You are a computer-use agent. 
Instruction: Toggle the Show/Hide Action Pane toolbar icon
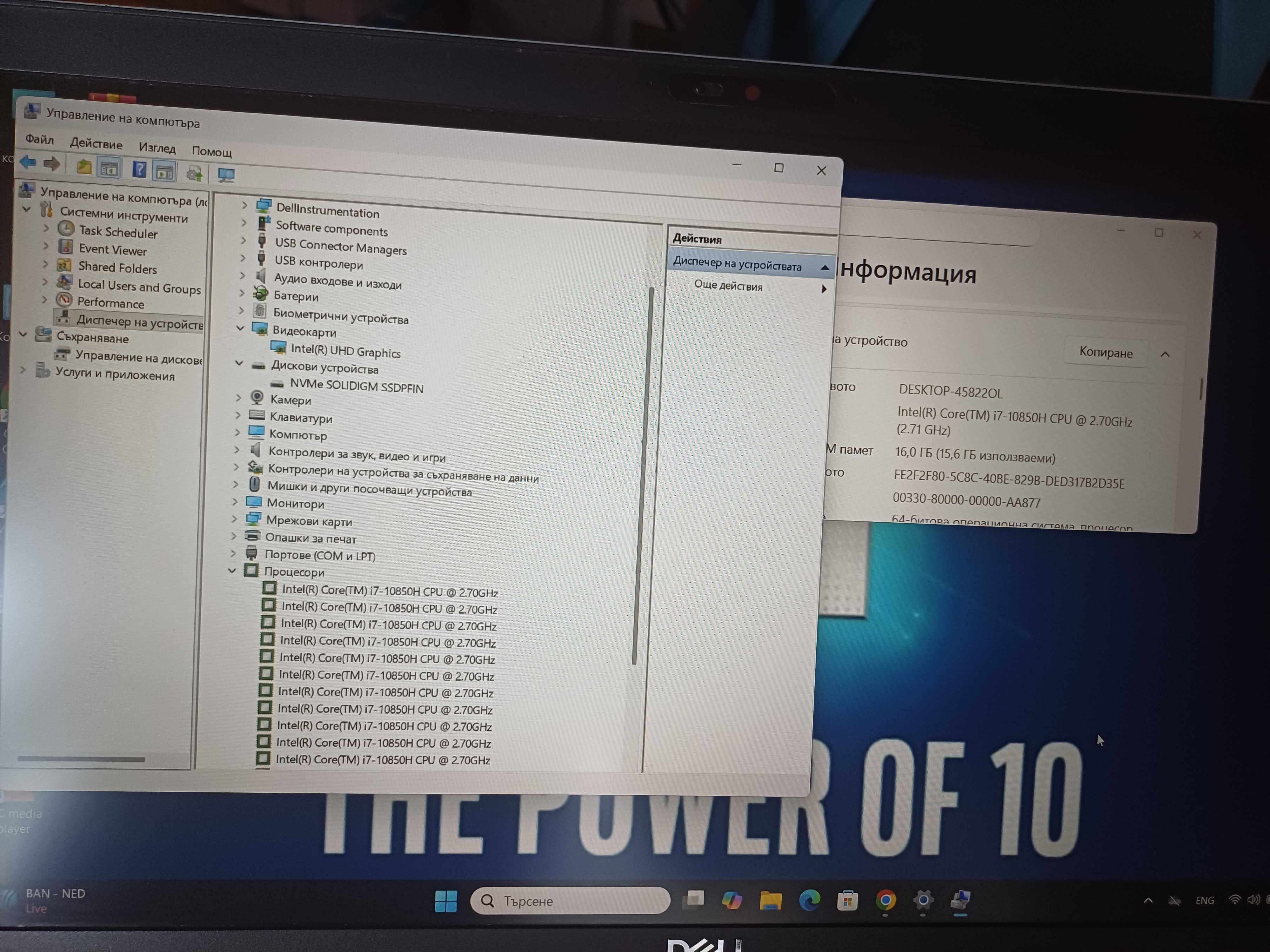(x=165, y=172)
